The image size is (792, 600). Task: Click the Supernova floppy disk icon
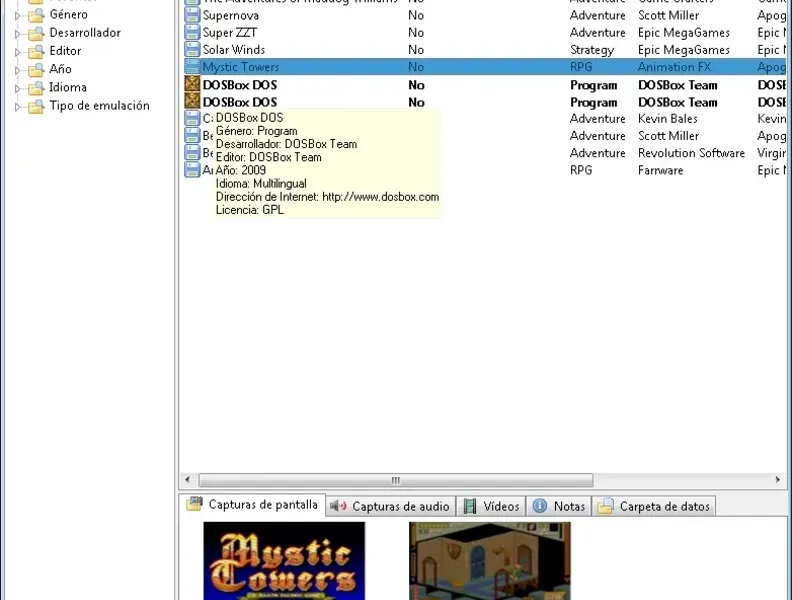pyautogui.click(x=192, y=15)
